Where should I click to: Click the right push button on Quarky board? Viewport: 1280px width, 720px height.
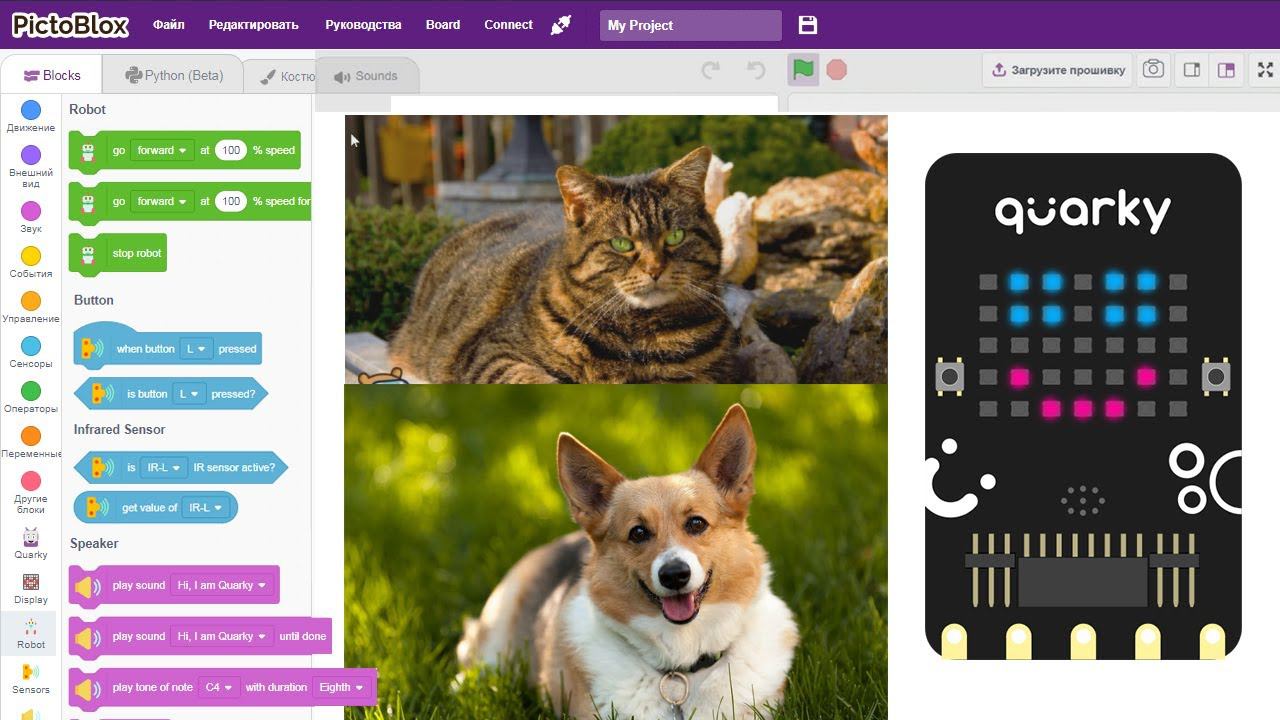tap(1216, 377)
